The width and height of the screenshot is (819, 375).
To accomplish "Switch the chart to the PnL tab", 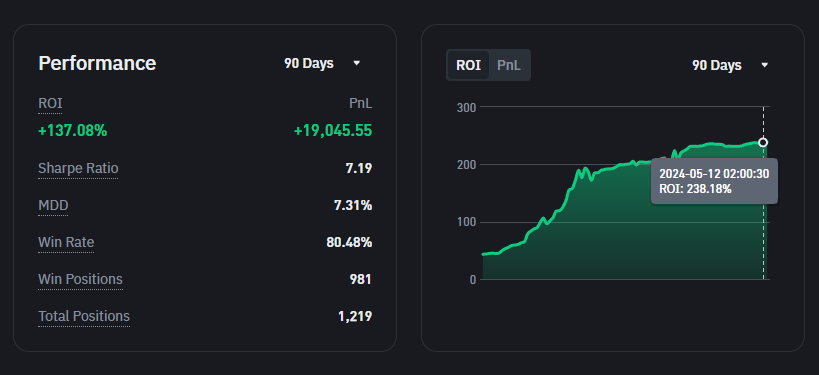I will (509, 65).
